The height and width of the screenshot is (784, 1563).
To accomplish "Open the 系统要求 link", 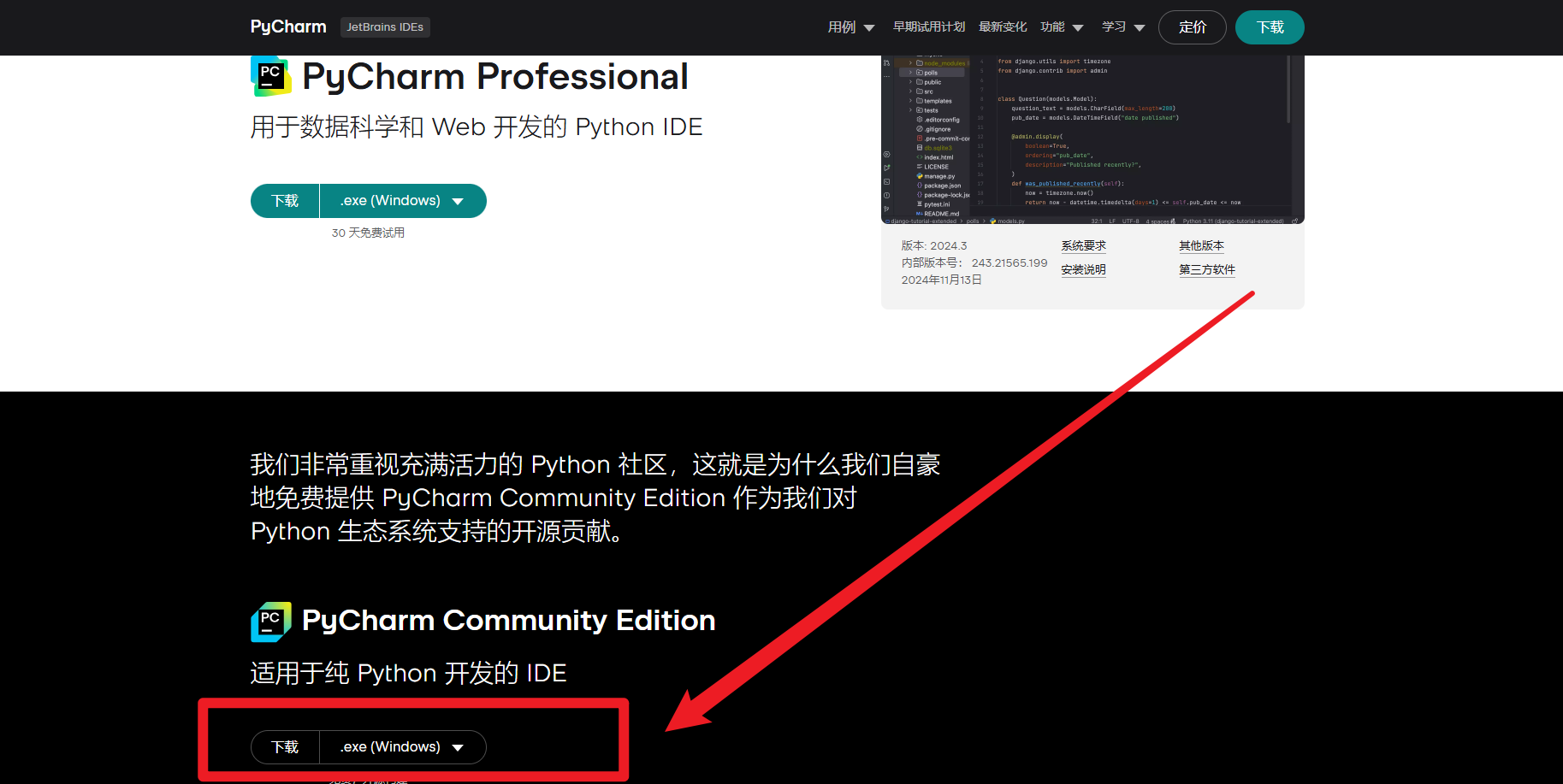I will (x=1084, y=245).
